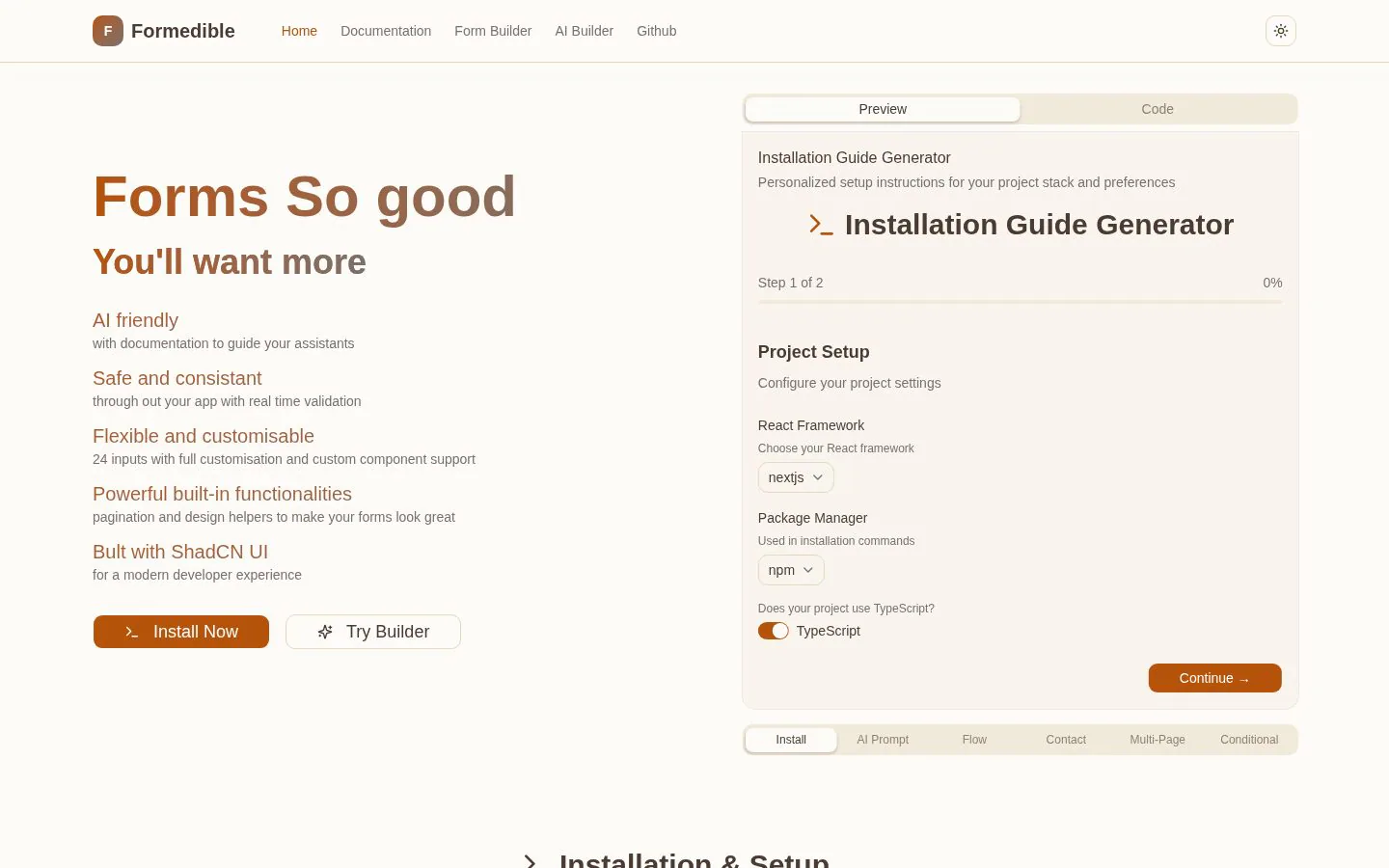Click 'Choose your React framework' helper text
Image resolution: width=1389 pixels, height=868 pixels.
[836, 448]
